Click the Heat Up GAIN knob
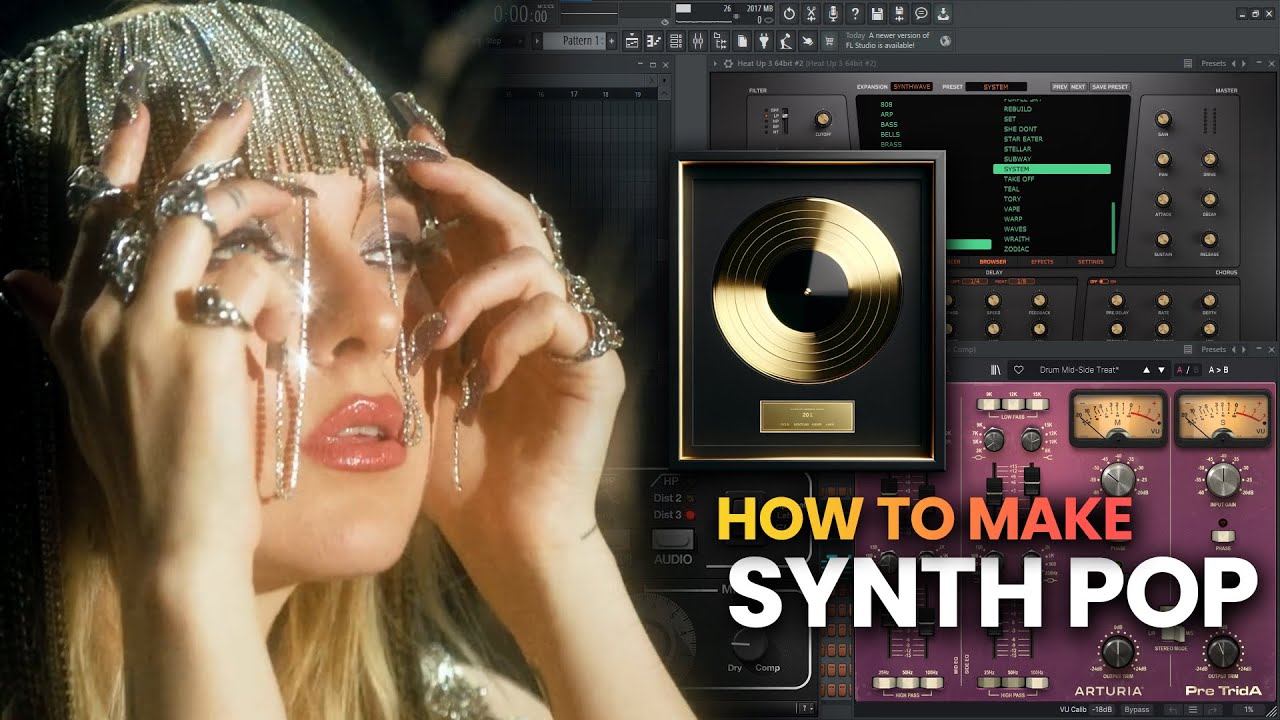The width and height of the screenshot is (1280, 720). coord(1163,118)
